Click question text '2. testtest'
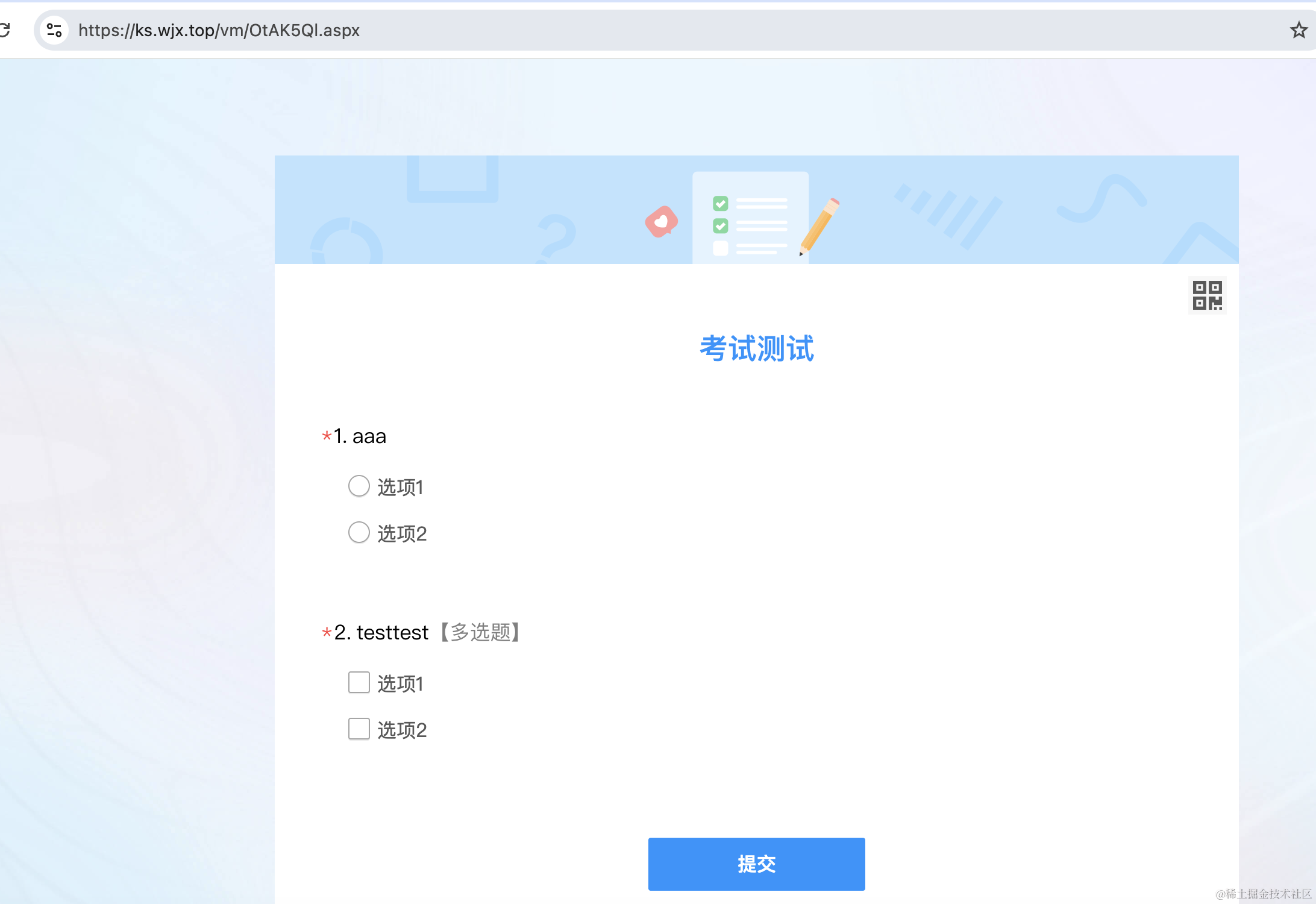The width and height of the screenshot is (1316, 904). click(381, 632)
